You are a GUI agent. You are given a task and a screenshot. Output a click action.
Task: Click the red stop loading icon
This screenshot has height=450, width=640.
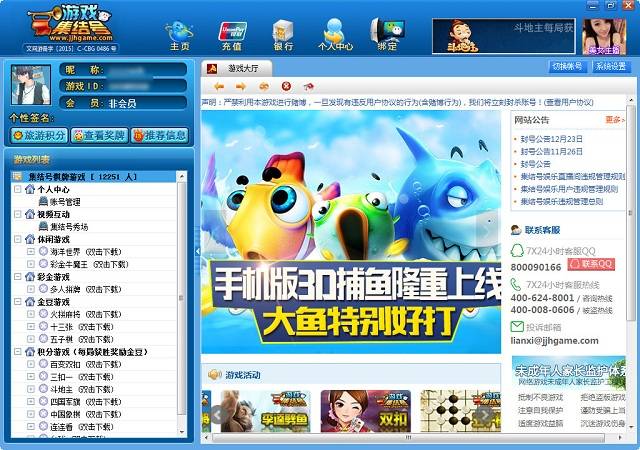tap(286, 87)
